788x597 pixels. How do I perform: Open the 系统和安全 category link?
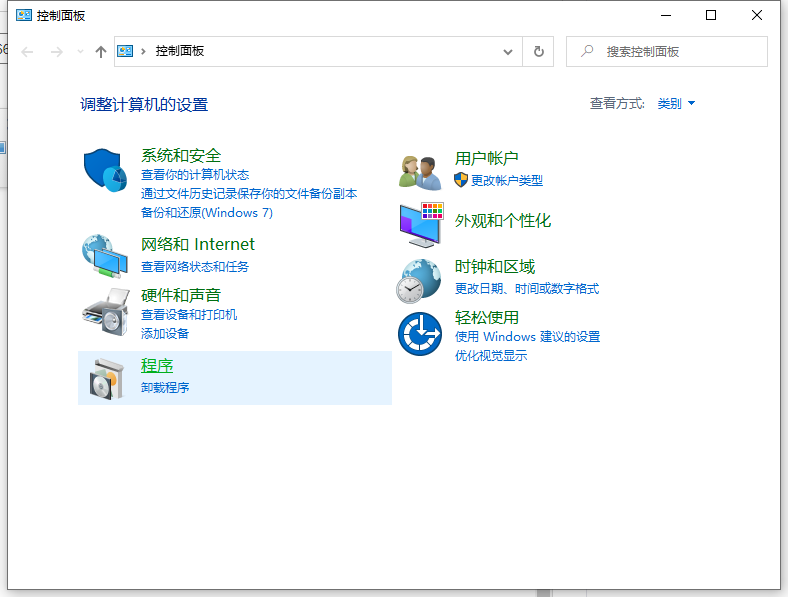(x=181, y=155)
